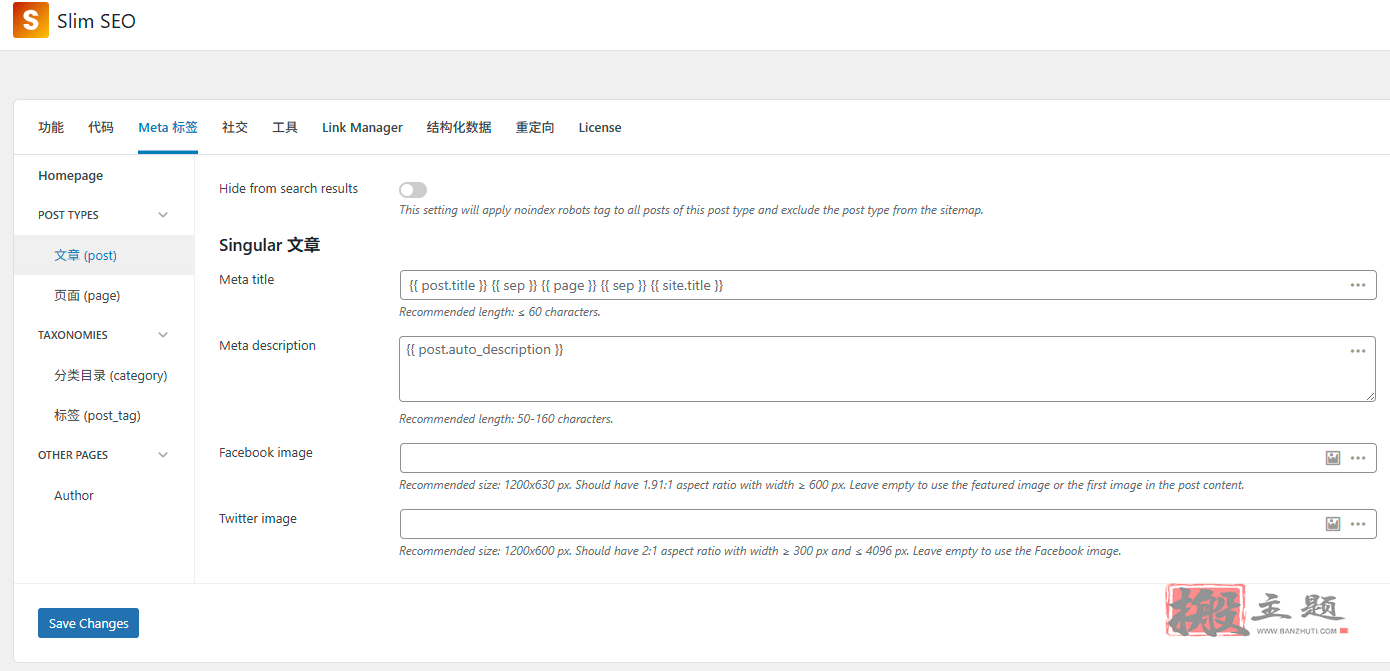Click the Slim SEO title text
Viewport: 1390px width, 671px height.
coord(96,21)
